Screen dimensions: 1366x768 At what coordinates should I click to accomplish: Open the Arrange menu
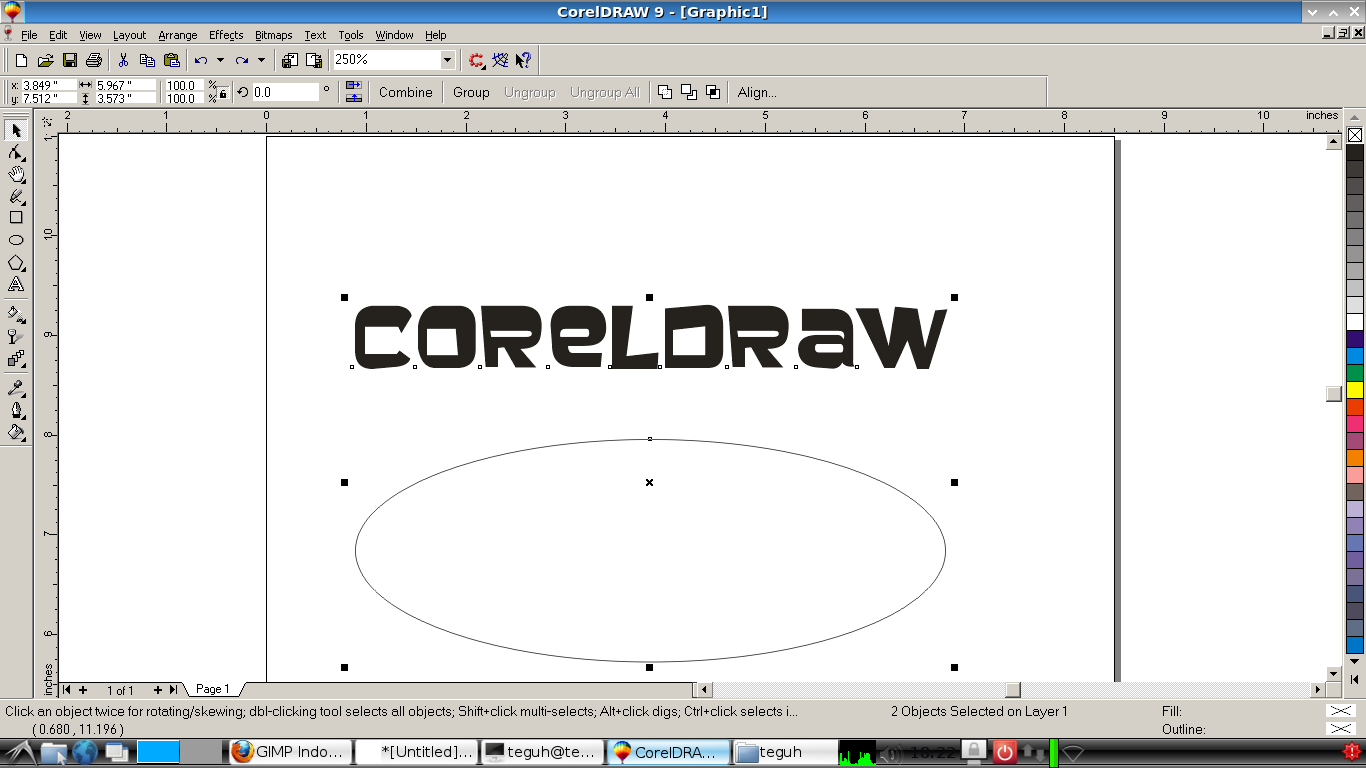(177, 35)
